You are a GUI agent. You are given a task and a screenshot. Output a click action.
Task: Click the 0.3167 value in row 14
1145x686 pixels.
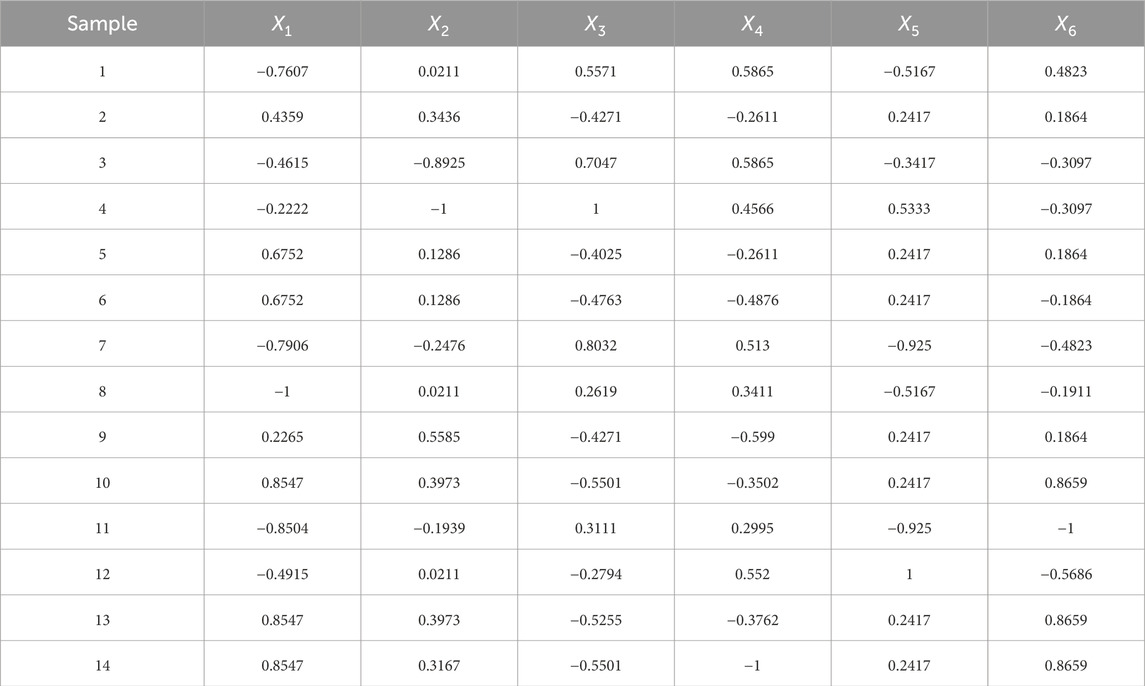439,666
